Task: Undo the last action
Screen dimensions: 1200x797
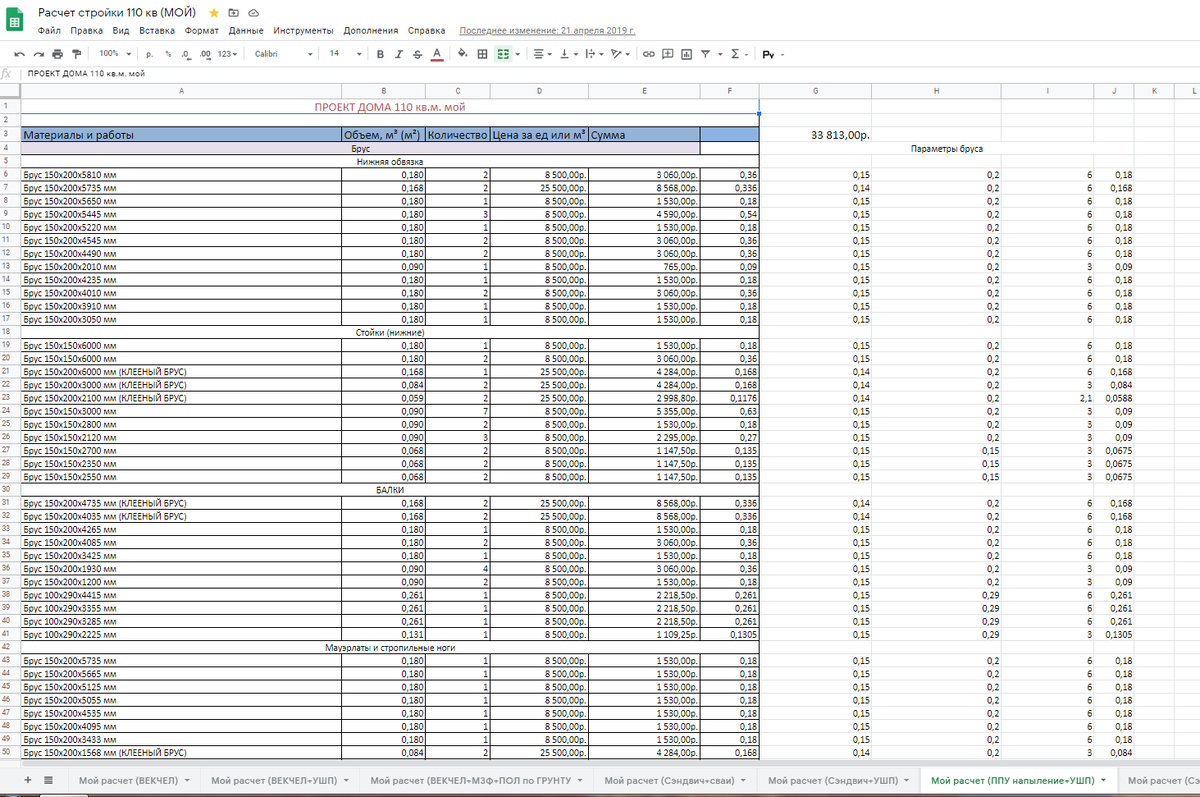Action: pos(19,54)
